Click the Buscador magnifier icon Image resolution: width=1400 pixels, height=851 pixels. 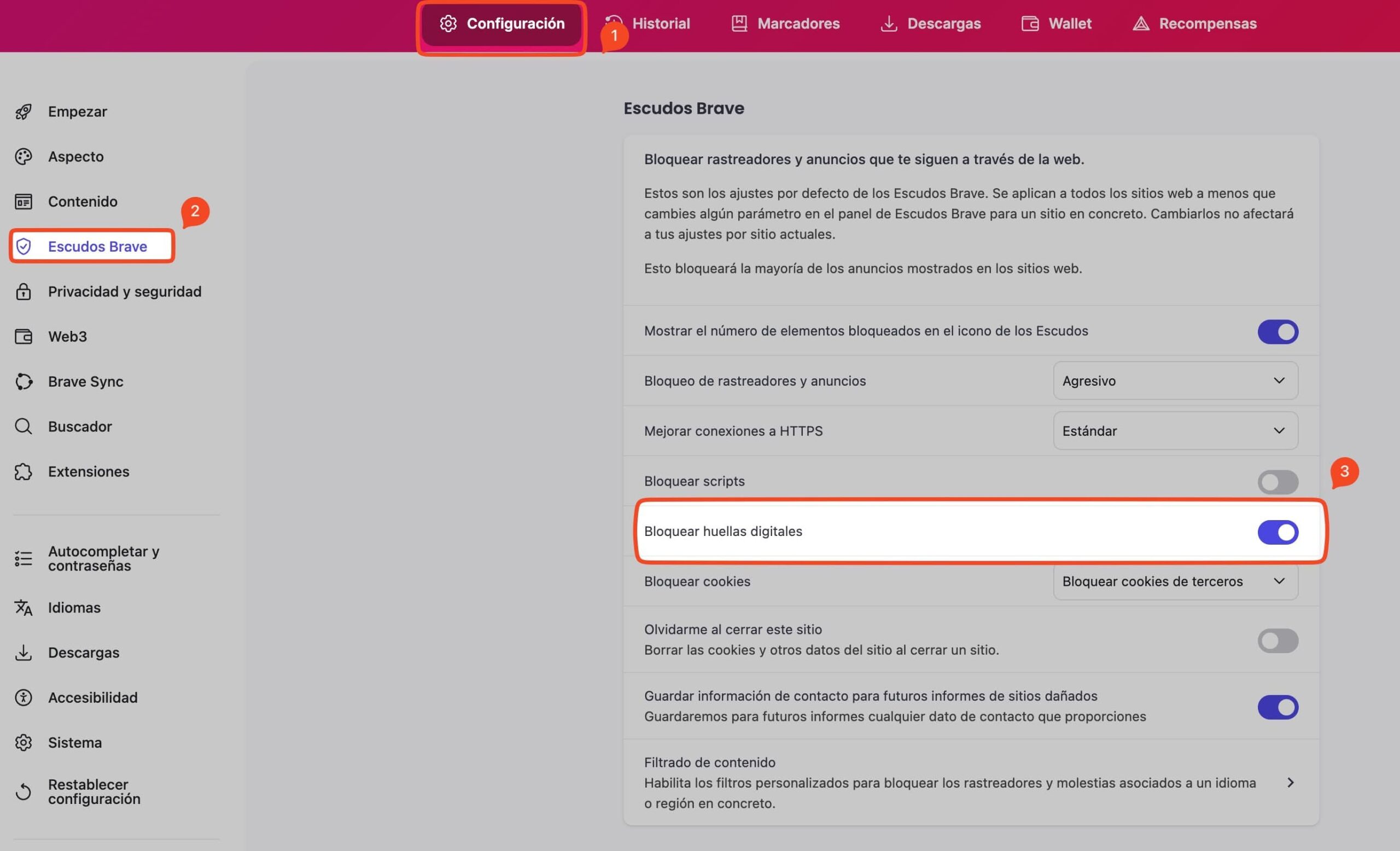coord(24,426)
